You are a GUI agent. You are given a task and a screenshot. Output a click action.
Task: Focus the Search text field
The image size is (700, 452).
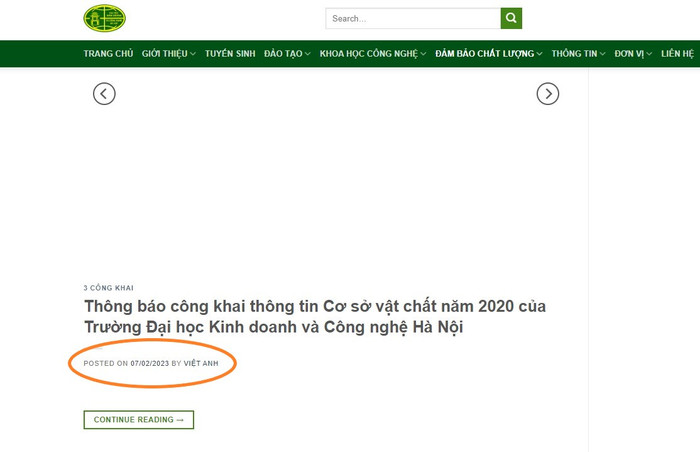[412, 18]
